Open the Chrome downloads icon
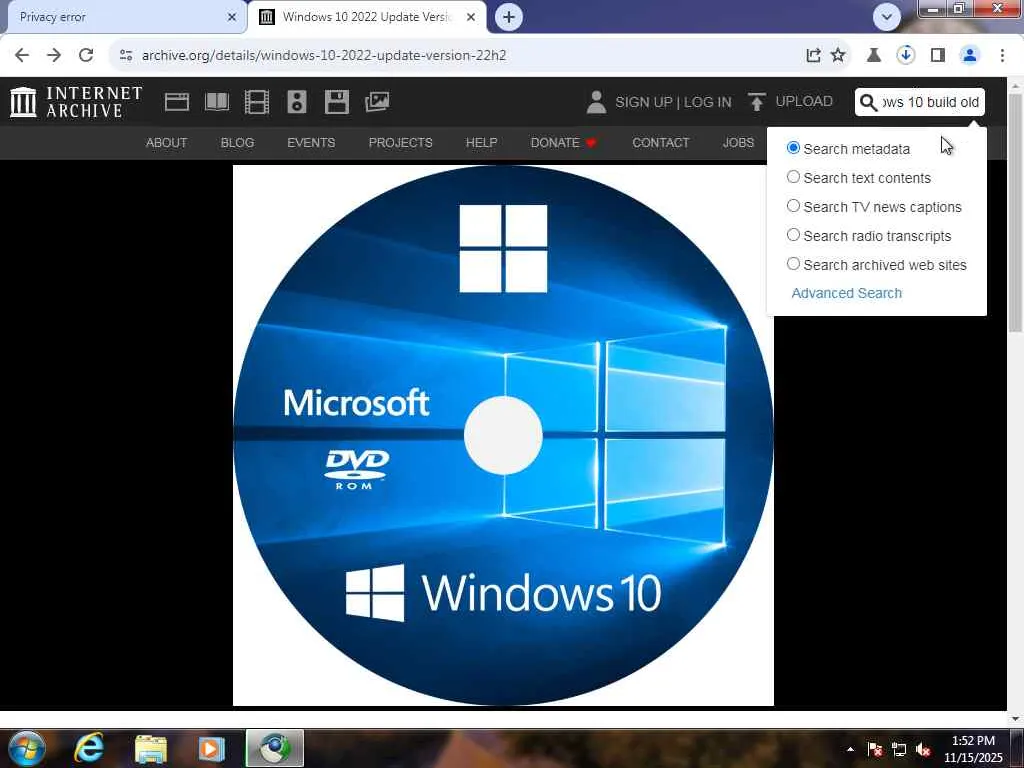 click(905, 56)
